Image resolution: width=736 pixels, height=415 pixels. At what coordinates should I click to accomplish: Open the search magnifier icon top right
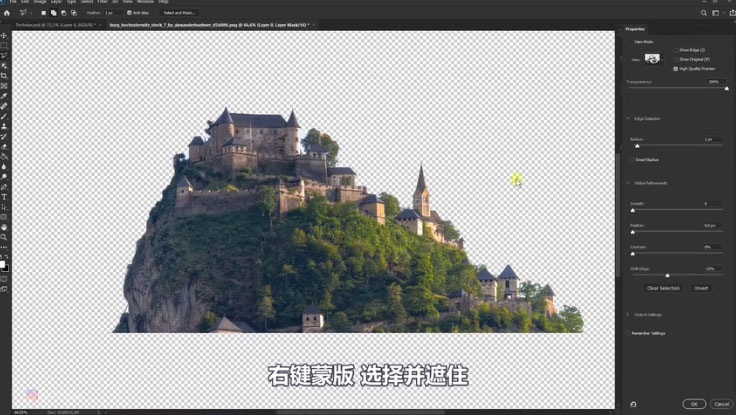pyautogui.click(x=704, y=13)
